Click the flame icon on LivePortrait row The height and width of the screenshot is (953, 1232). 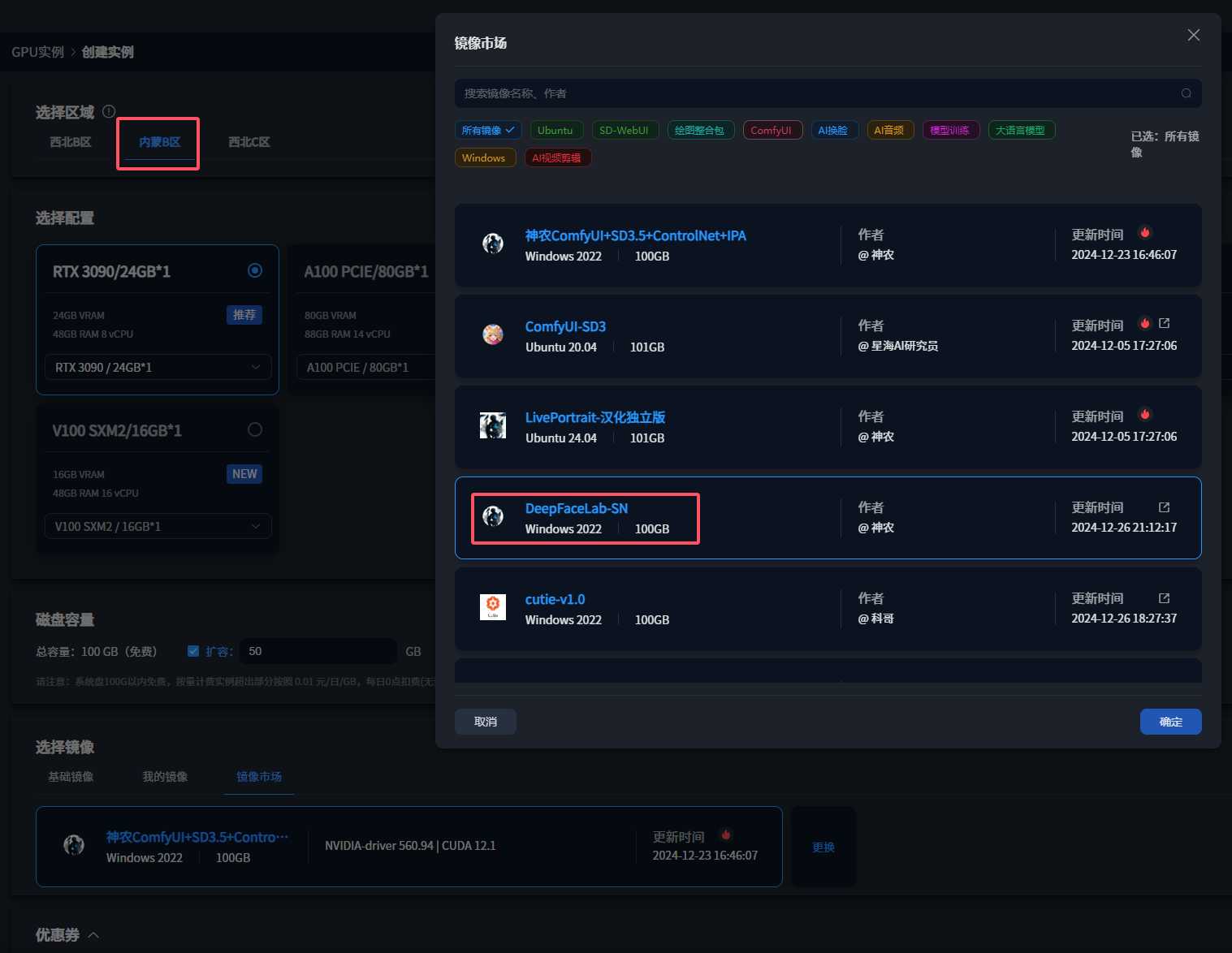[x=1145, y=415]
